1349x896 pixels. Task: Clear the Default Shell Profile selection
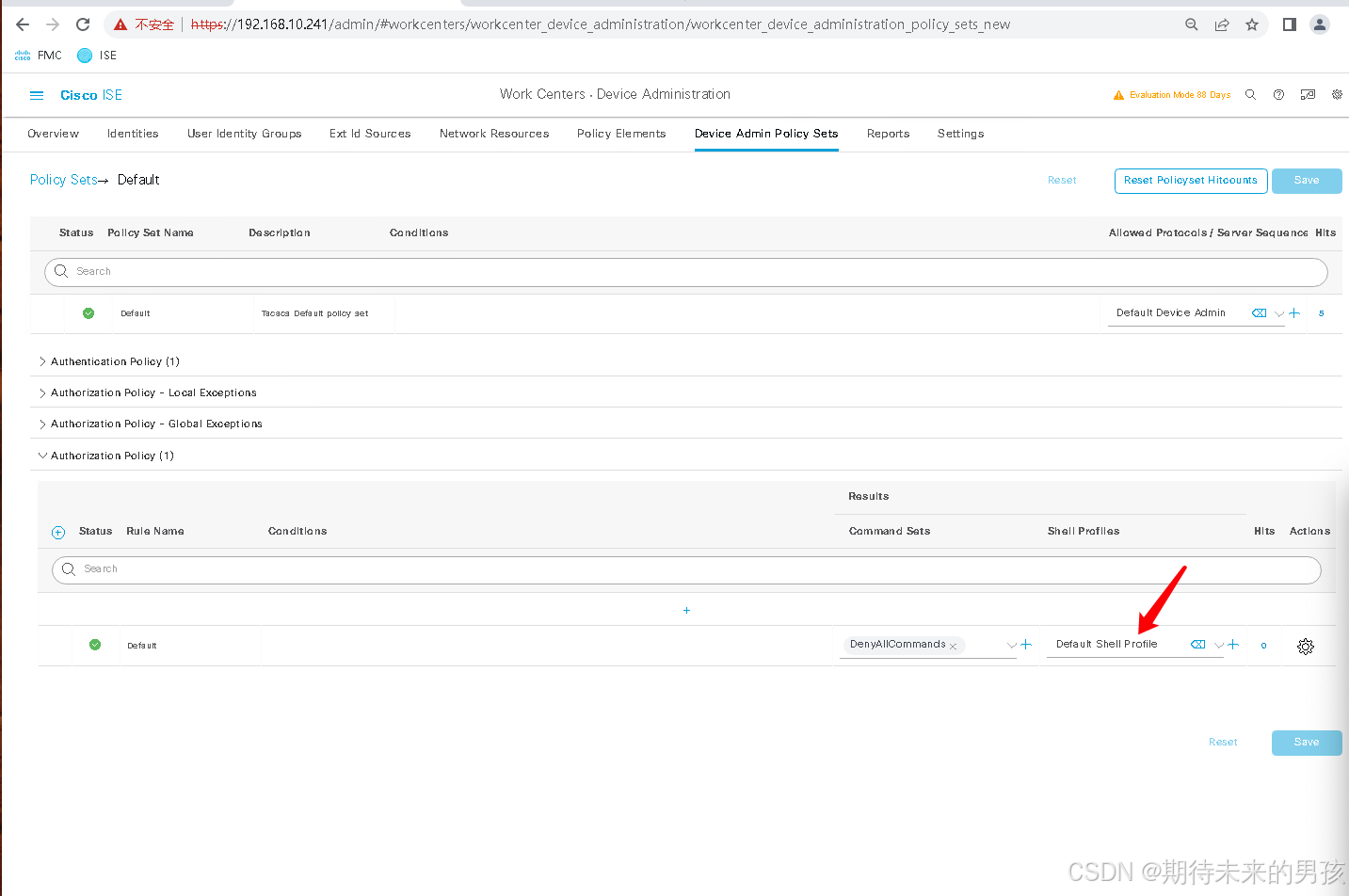tap(1198, 645)
